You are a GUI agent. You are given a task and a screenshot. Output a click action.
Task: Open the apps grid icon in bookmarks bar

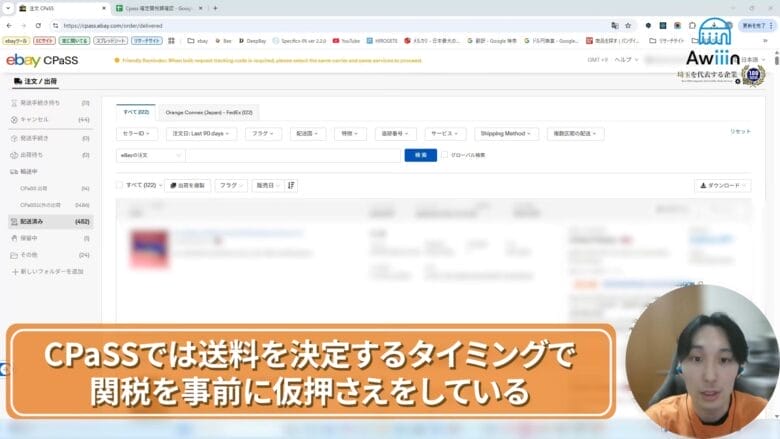172,41
